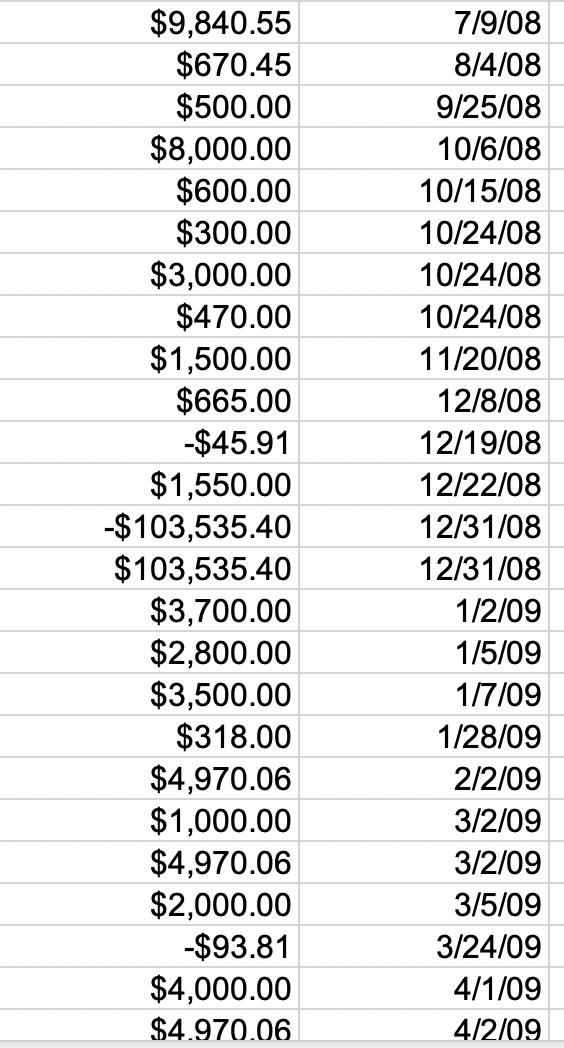Select the $3,000.00 cell
Viewport: 564px width, 1048px height.
coord(149,274)
